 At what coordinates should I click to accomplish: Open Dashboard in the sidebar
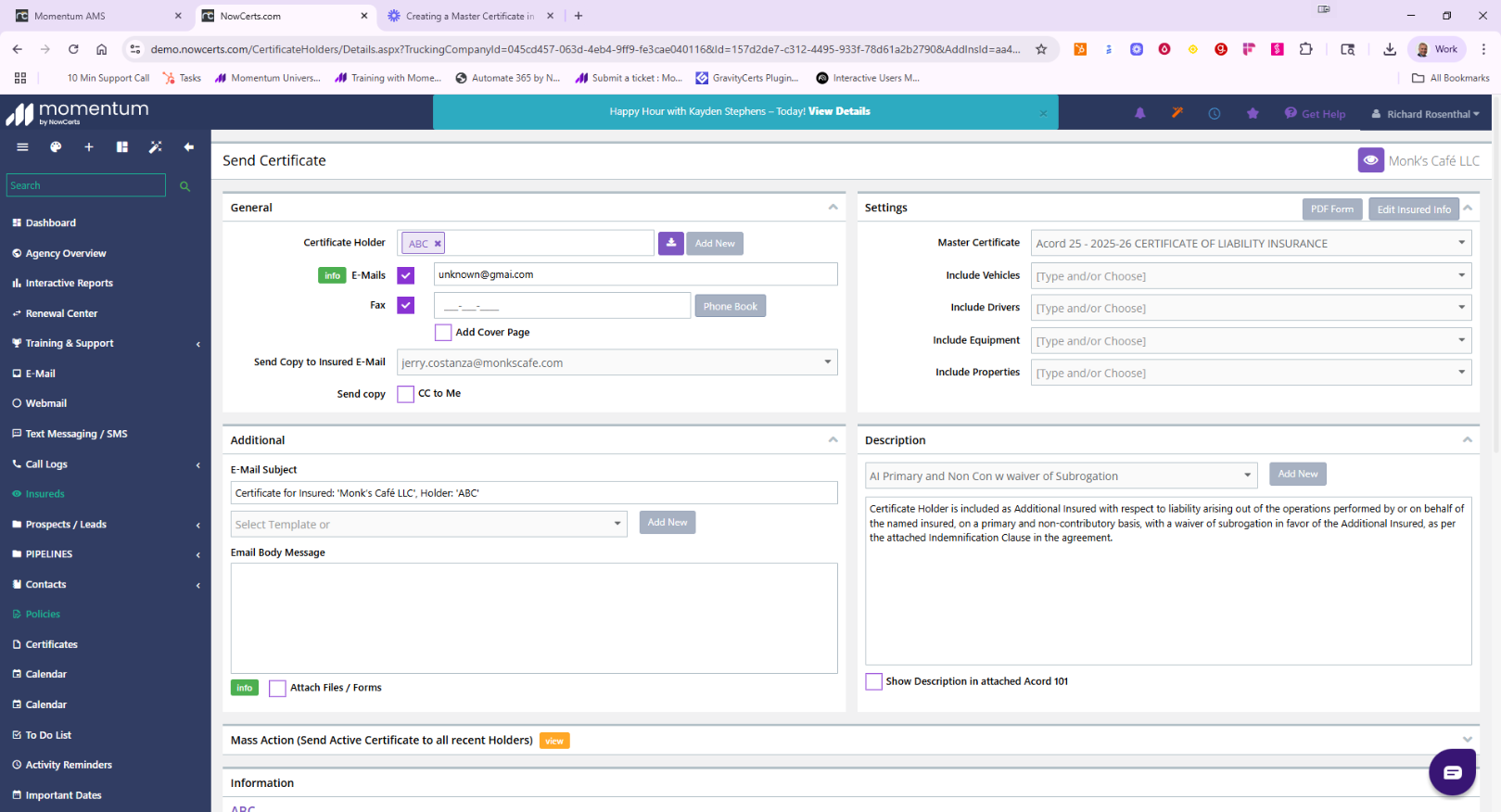pyautogui.click(x=51, y=222)
